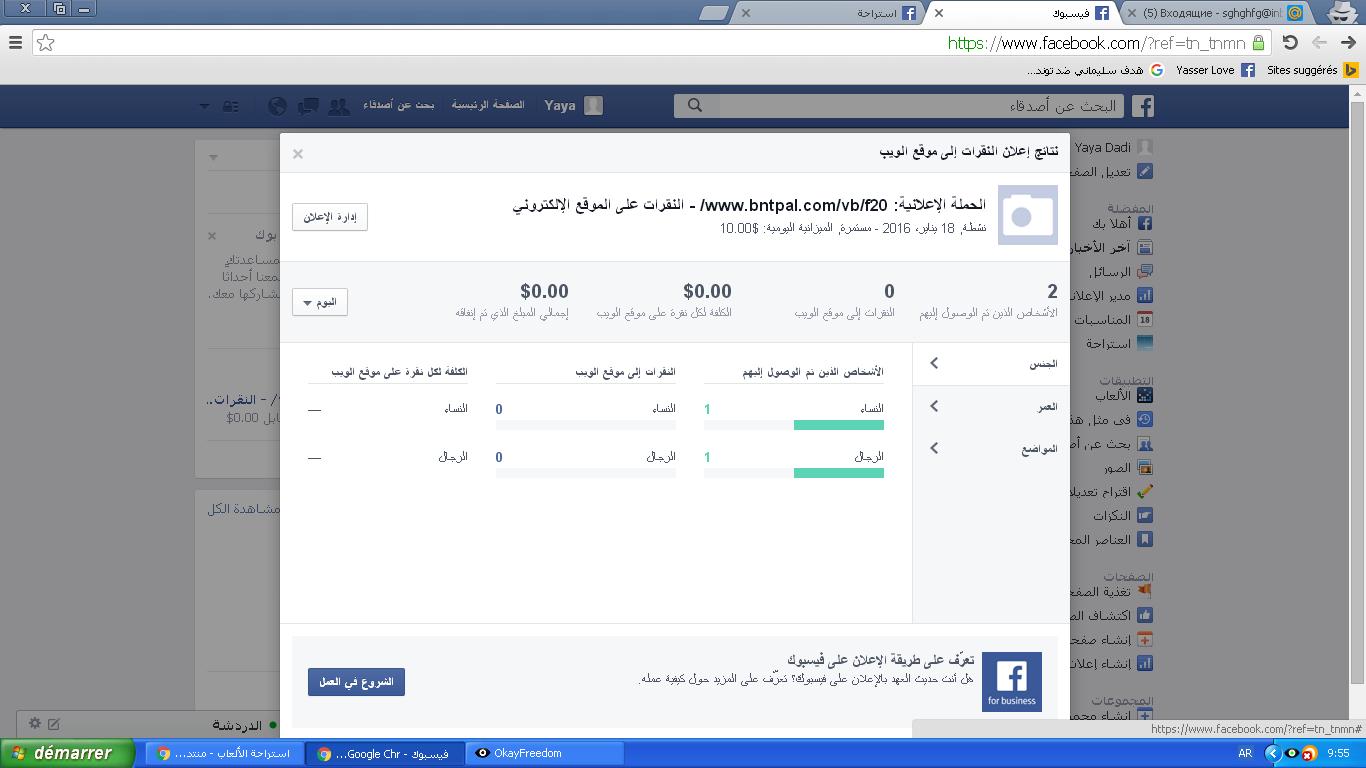Viewport: 1366px width, 768px height.
Task: Open النكزات pokes in sidebar
Action: [1122, 515]
